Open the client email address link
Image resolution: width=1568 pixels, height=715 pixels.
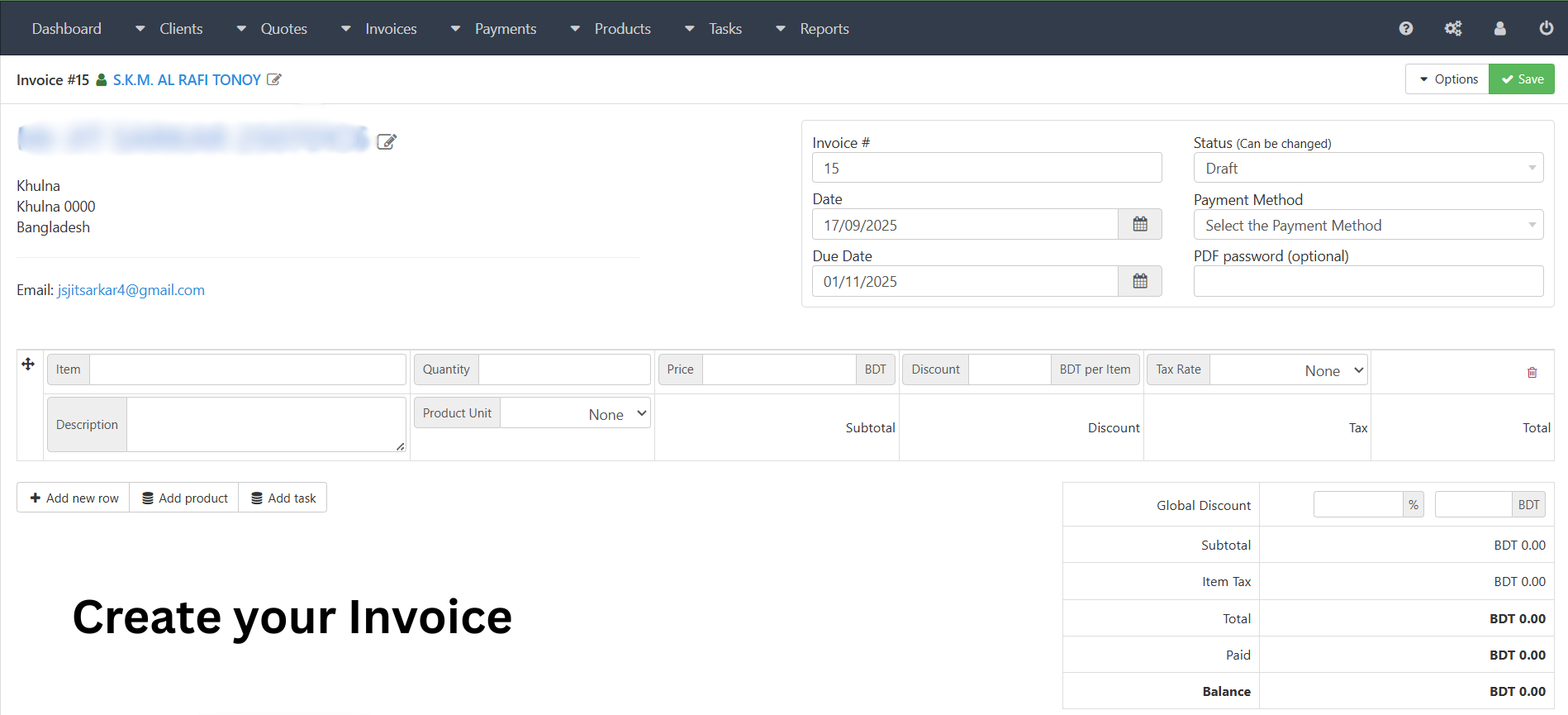pos(131,290)
